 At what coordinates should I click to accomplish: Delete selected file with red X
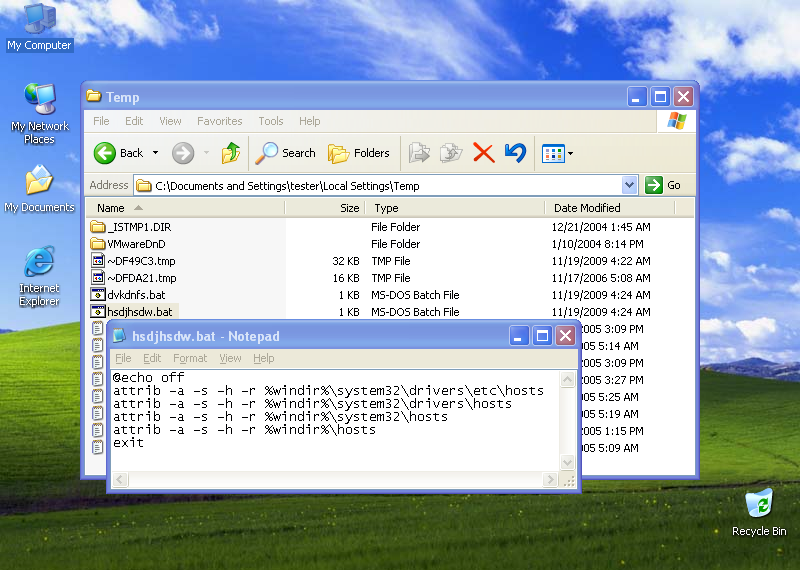click(x=483, y=153)
